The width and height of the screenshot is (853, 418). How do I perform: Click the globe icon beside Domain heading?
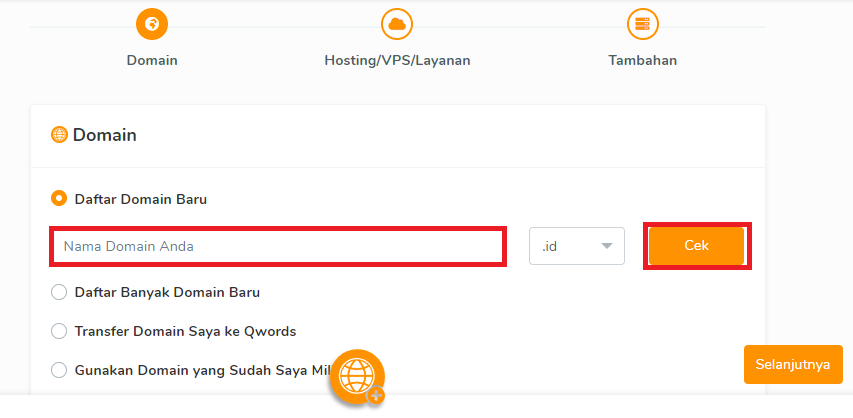[x=59, y=135]
